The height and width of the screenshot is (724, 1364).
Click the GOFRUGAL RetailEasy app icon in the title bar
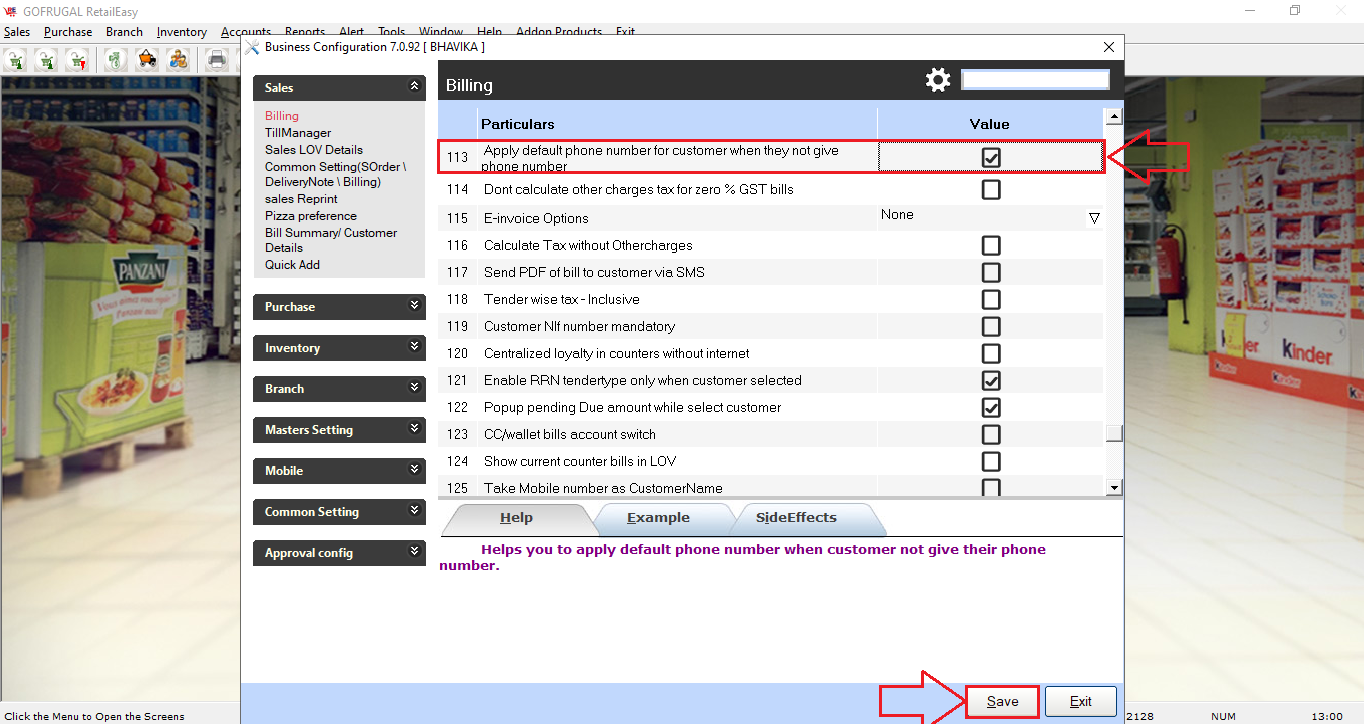coord(10,11)
